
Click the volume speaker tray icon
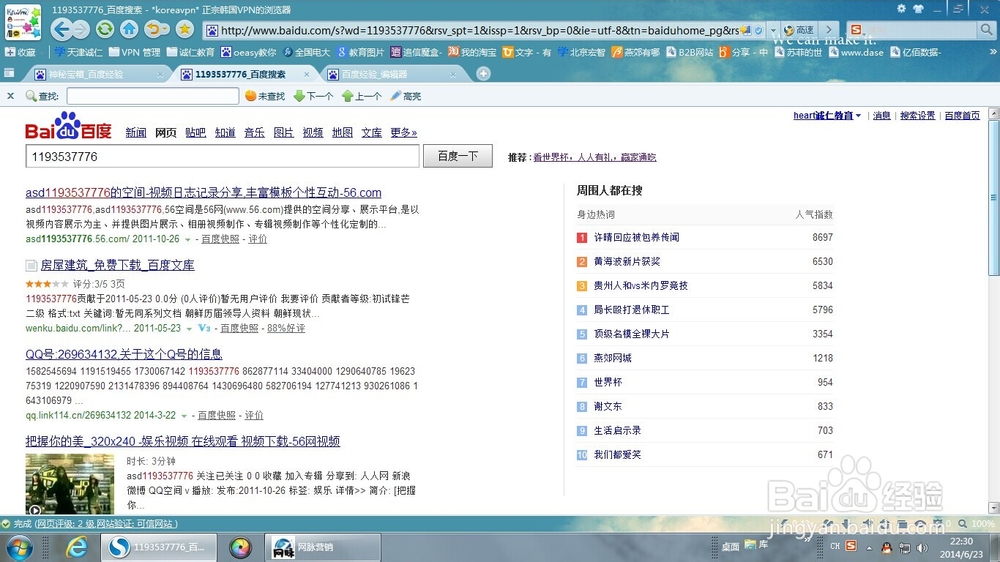922,547
